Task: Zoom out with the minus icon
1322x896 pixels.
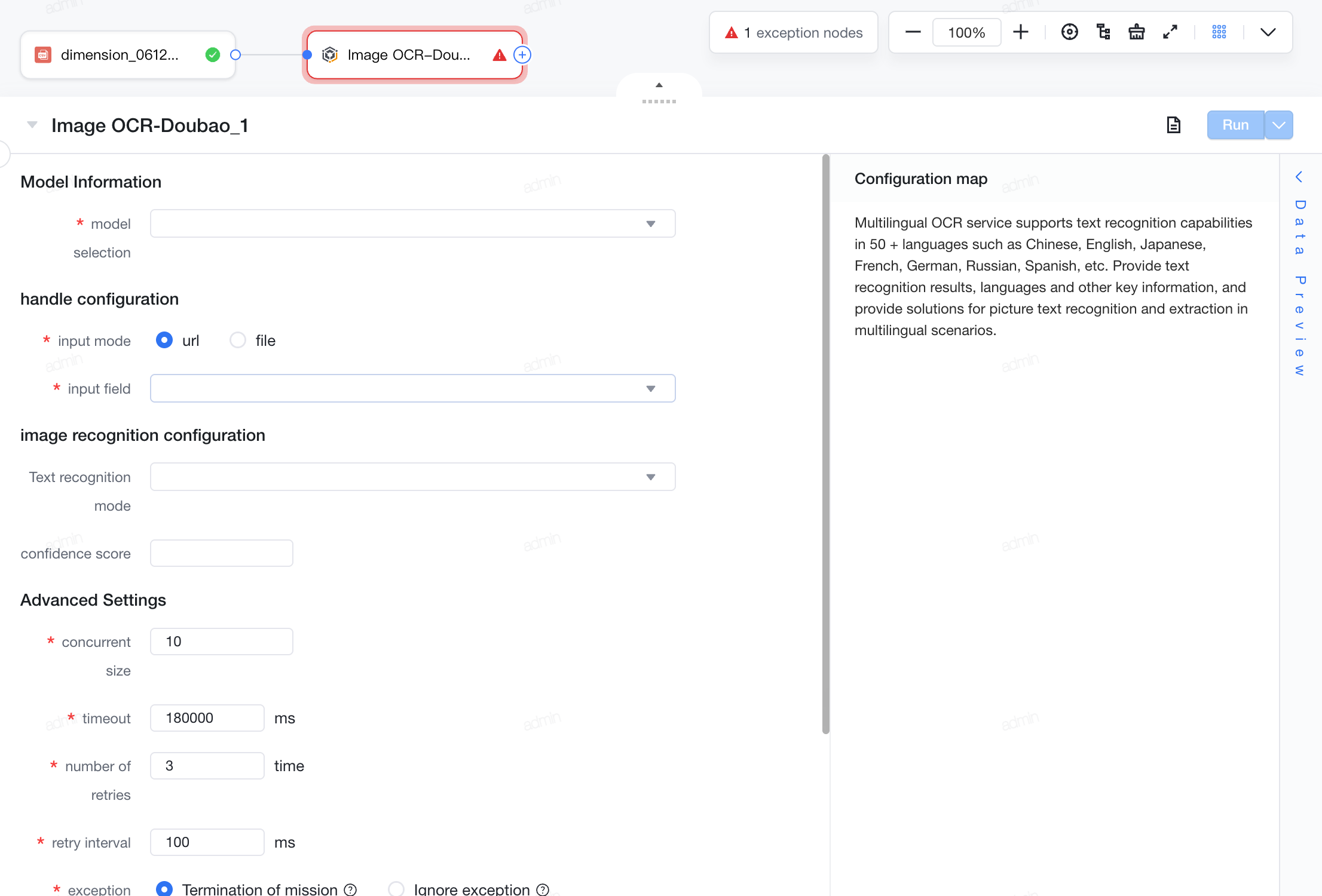Action: (x=913, y=32)
